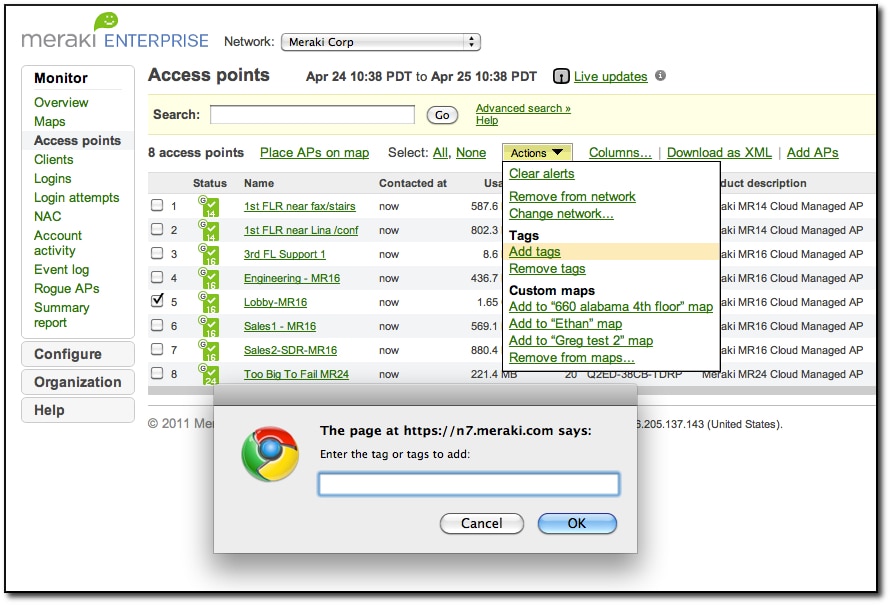
Task: Open the Help link under Advanced search
Action: tap(486, 120)
